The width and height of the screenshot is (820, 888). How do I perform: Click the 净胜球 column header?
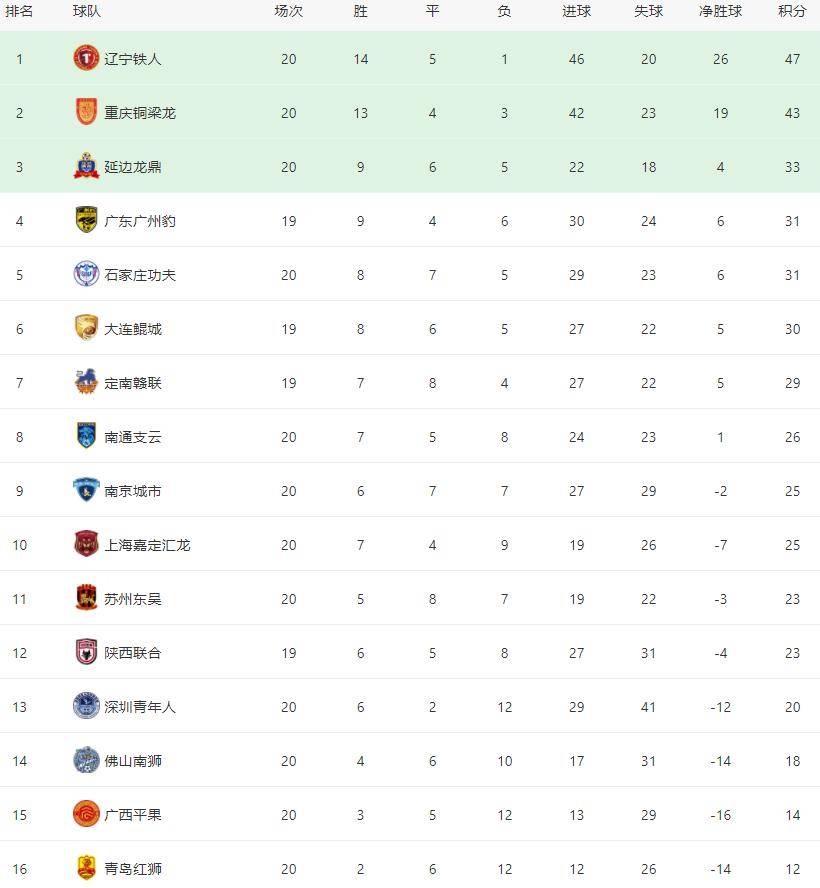coord(720,11)
